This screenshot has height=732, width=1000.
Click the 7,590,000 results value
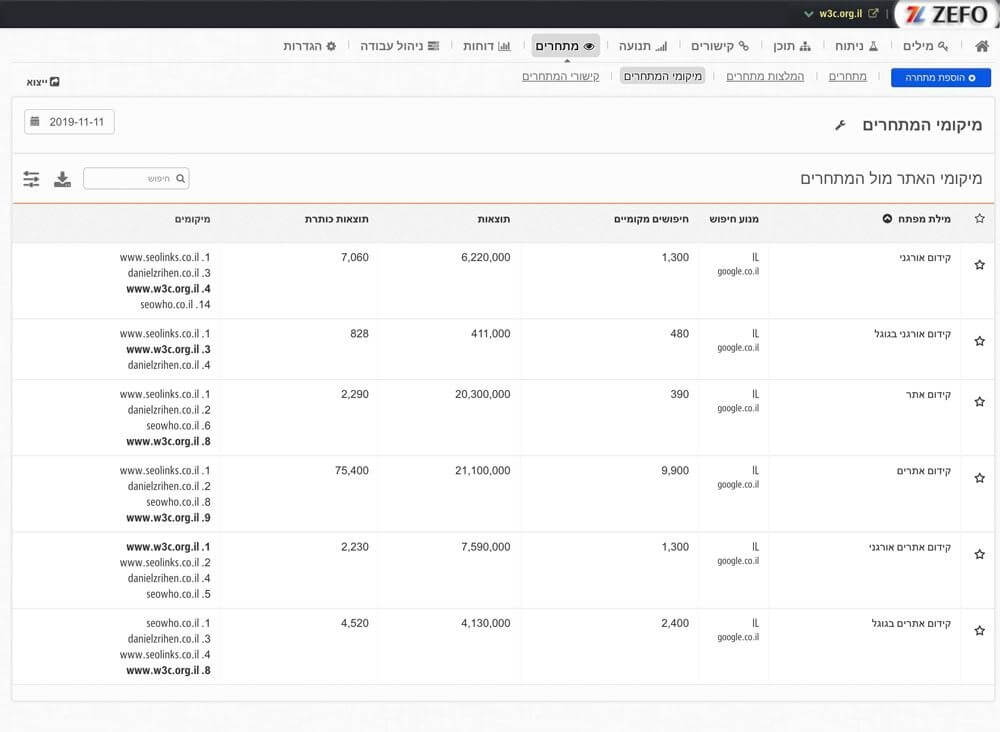(x=485, y=546)
